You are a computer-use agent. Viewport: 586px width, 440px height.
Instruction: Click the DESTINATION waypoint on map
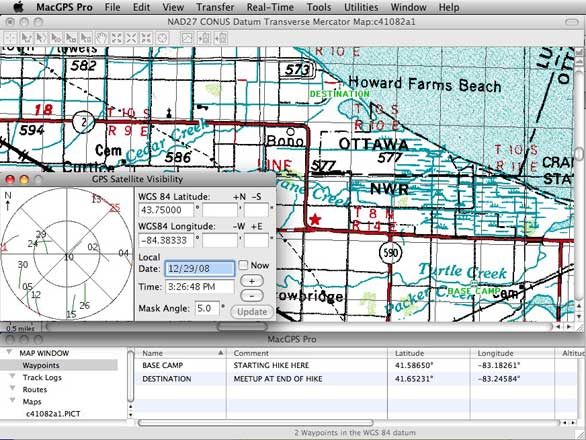pos(339,94)
